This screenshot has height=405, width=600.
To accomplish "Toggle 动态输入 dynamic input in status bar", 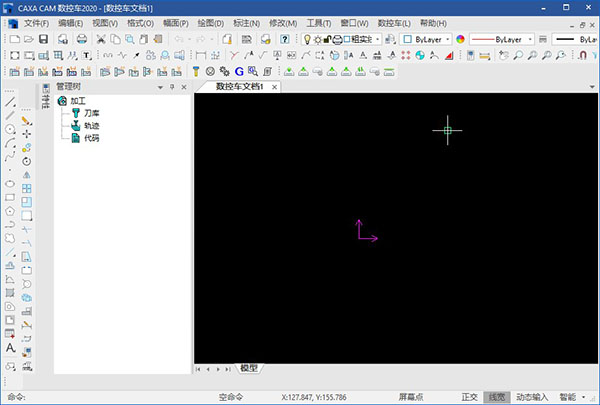I will tap(532, 397).
